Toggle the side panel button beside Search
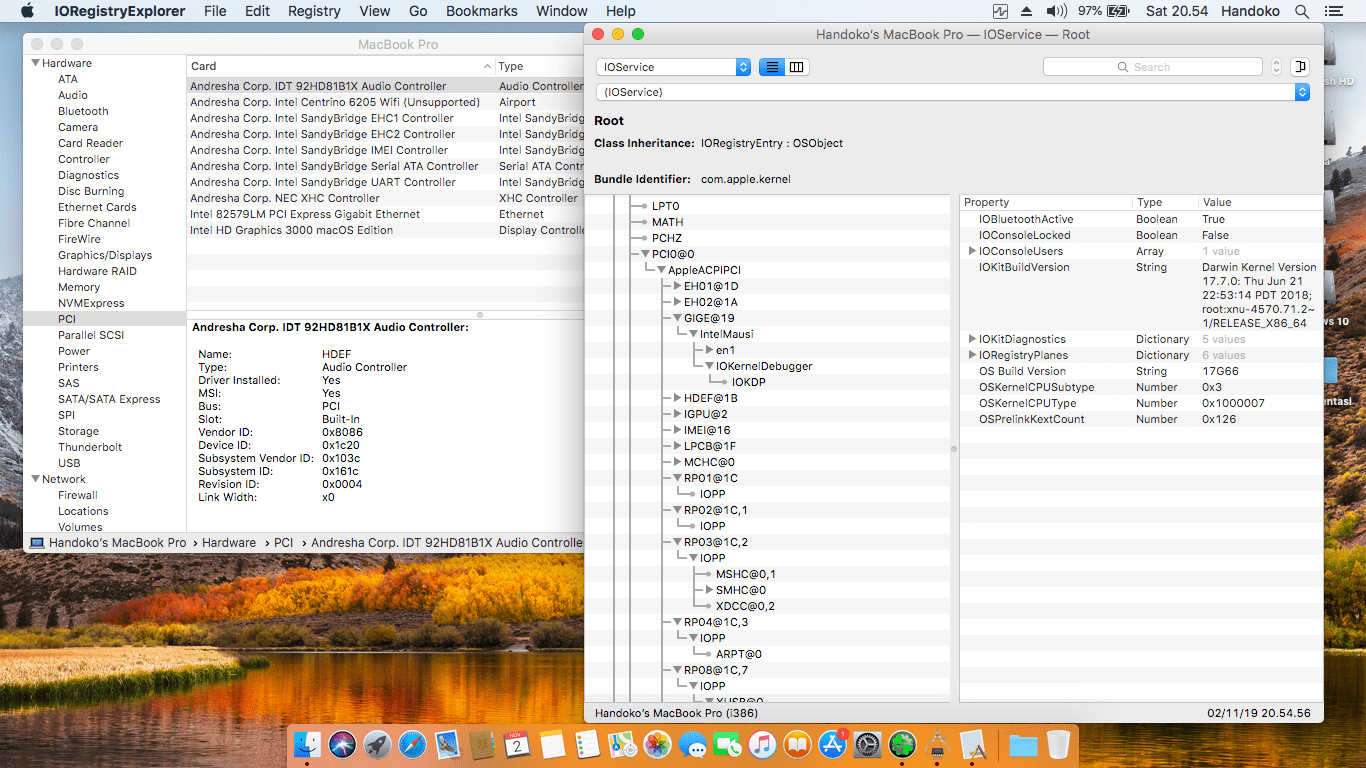The width and height of the screenshot is (1366, 768). pos(1300,67)
